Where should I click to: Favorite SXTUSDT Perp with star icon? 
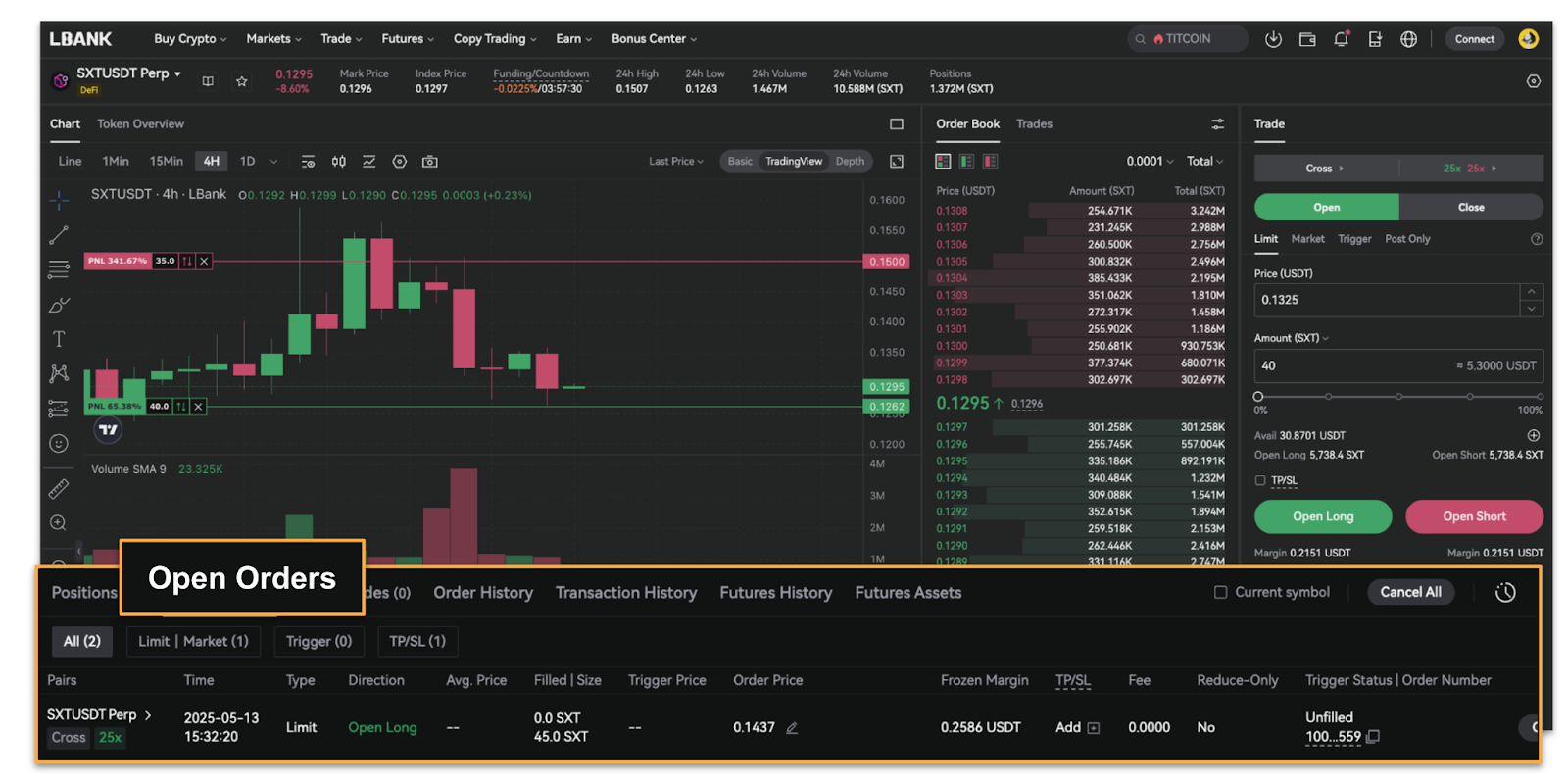click(x=242, y=81)
